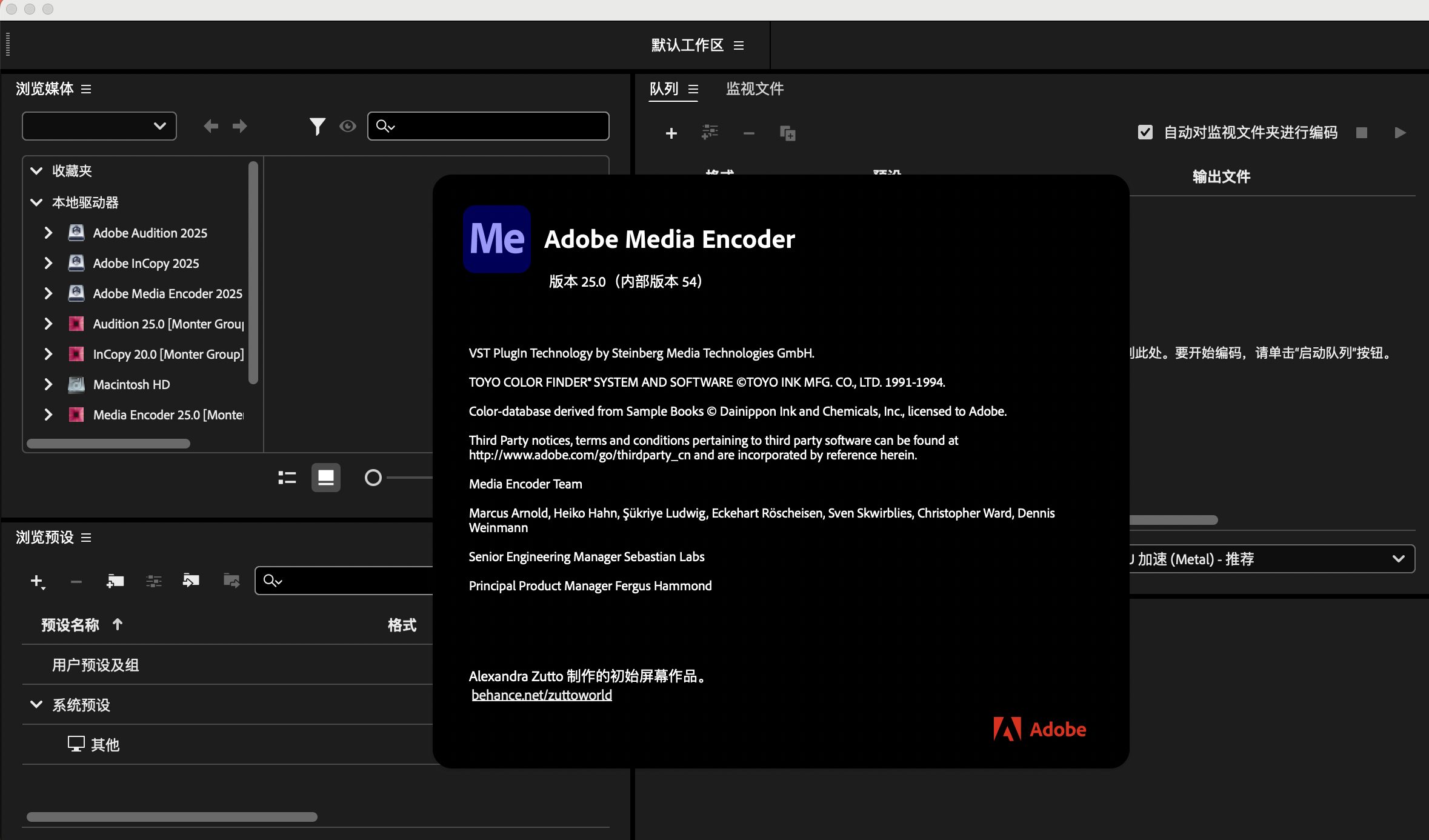Switch to the 监视文件 tab
1429x840 pixels.
(x=754, y=89)
